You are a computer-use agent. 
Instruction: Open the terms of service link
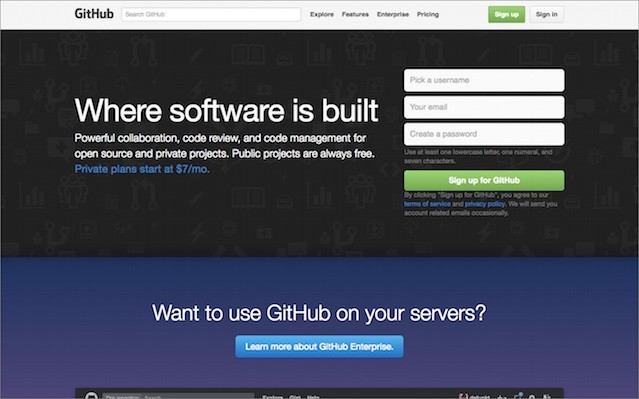coord(427,204)
